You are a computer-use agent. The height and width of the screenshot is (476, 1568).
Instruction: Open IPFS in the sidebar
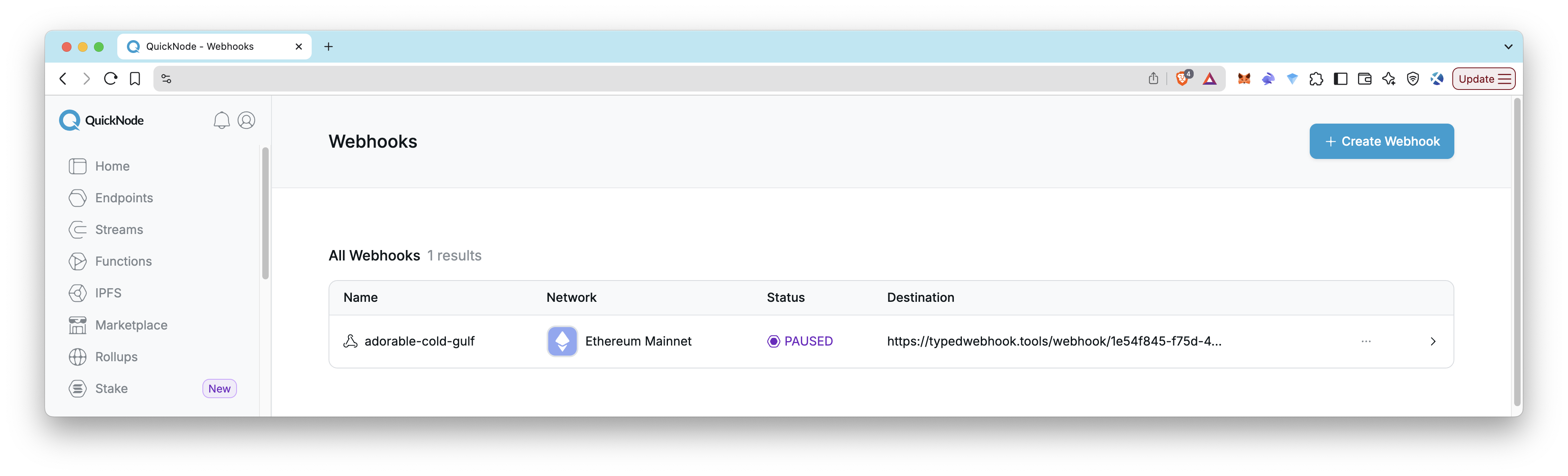(108, 293)
